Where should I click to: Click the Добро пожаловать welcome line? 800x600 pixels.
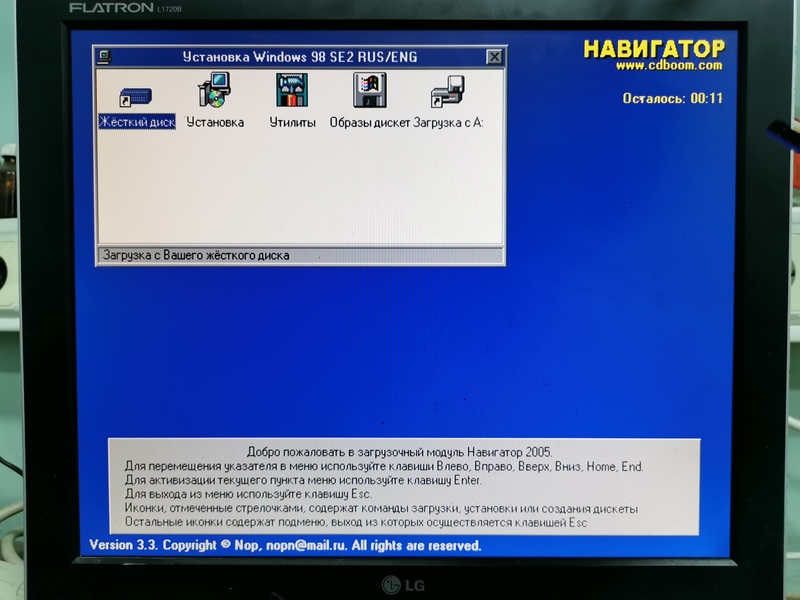pyautogui.click(x=399, y=452)
